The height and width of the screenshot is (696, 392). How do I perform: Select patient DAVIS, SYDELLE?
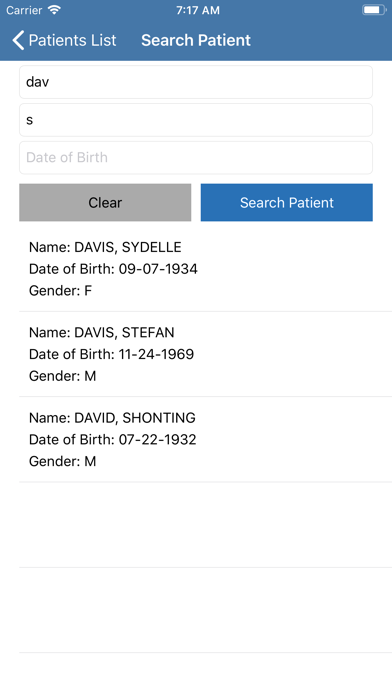[x=205, y=269]
